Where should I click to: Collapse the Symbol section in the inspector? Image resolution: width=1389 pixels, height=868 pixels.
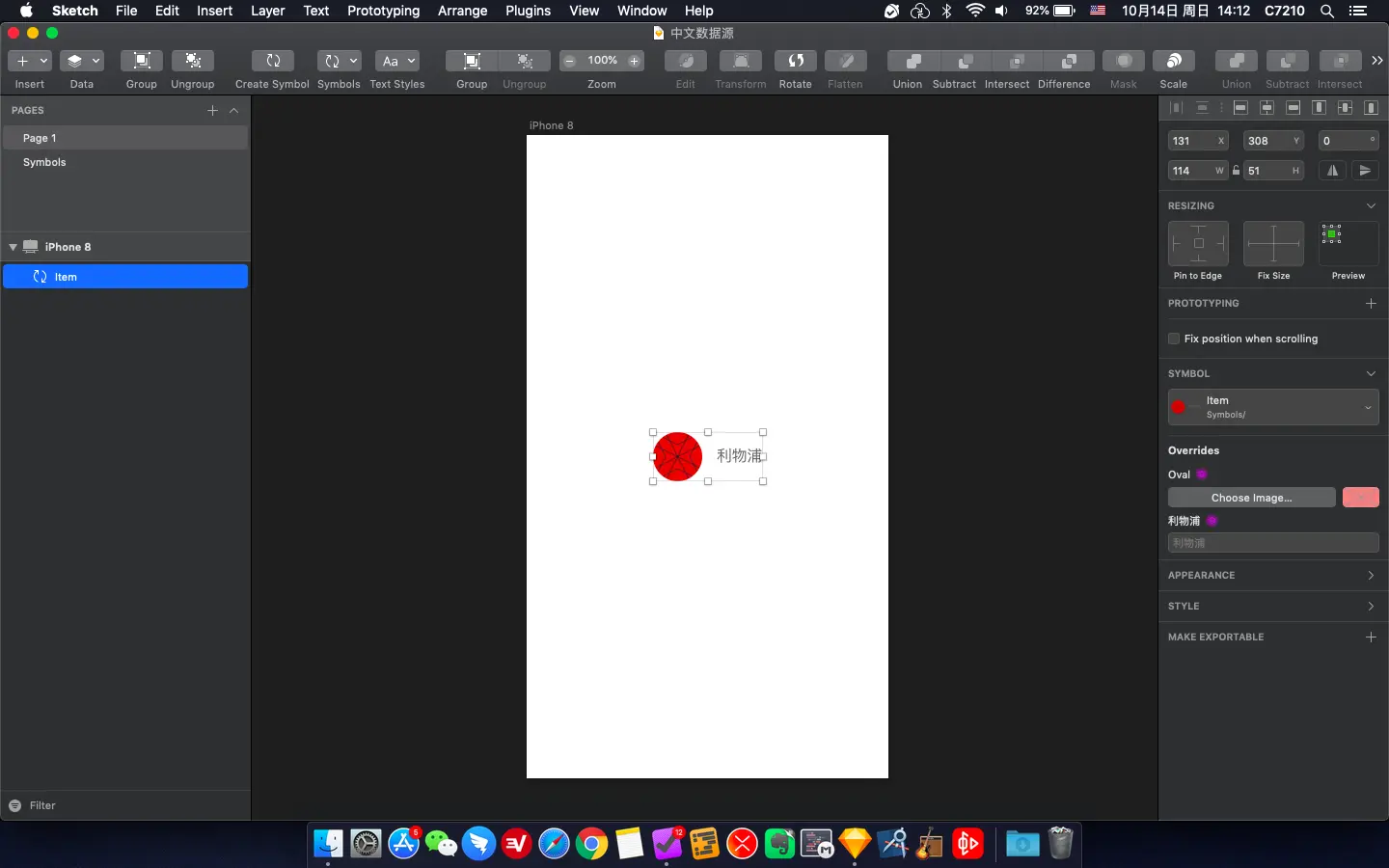click(1371, 373)
